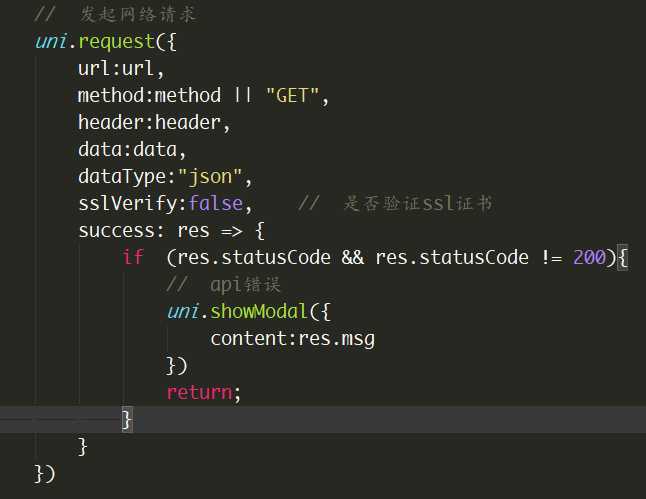Click the 'sslVerify' property name
This screenshot has height=499, width=646.
[x=128, y=204]
